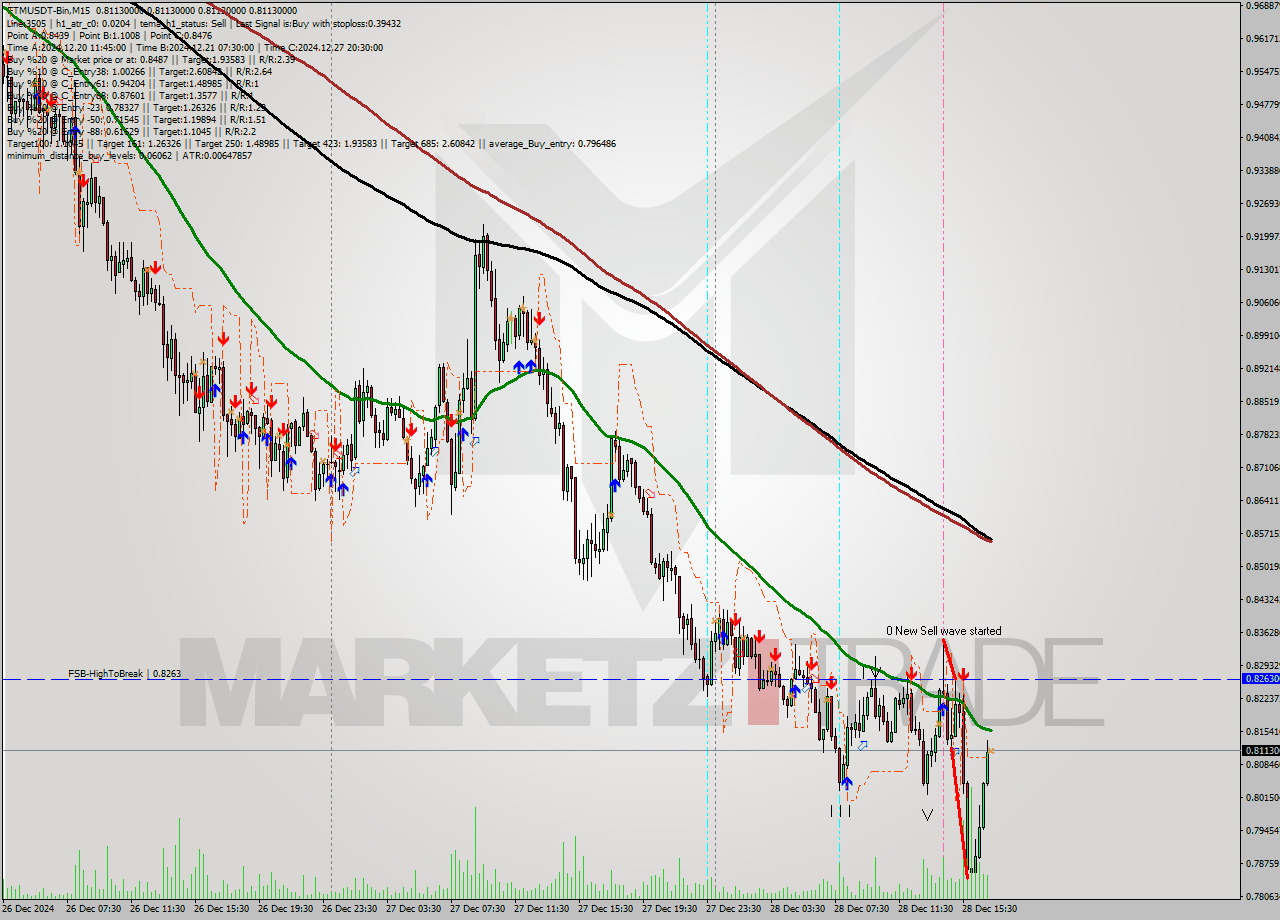Click the 0.8015 price axis value
1280x920 pixels.
(x=1261, y=797)
